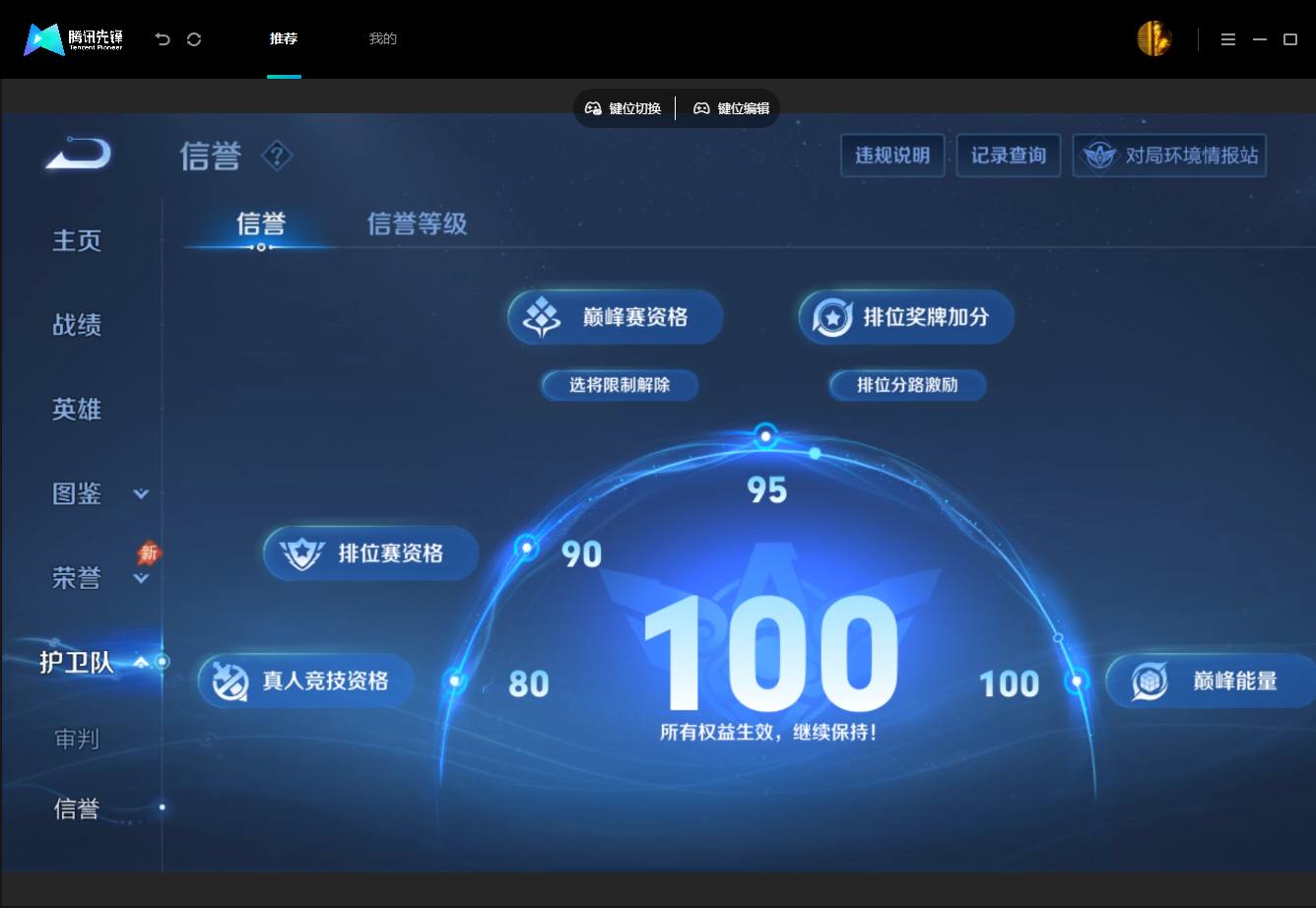Click the 键位编辑 gamepad button

click(731, 108)
